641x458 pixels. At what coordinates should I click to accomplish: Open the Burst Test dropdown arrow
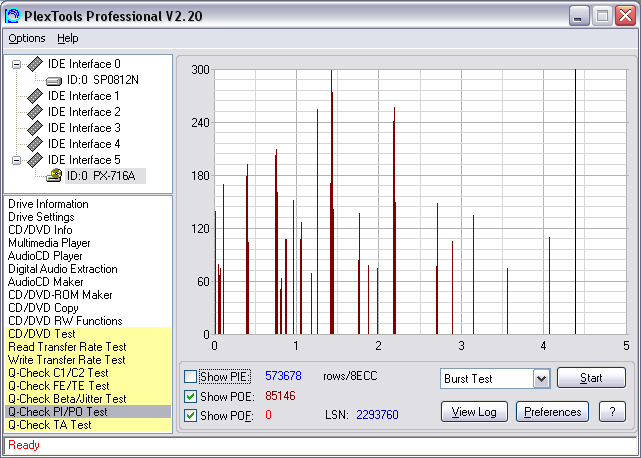541,379
